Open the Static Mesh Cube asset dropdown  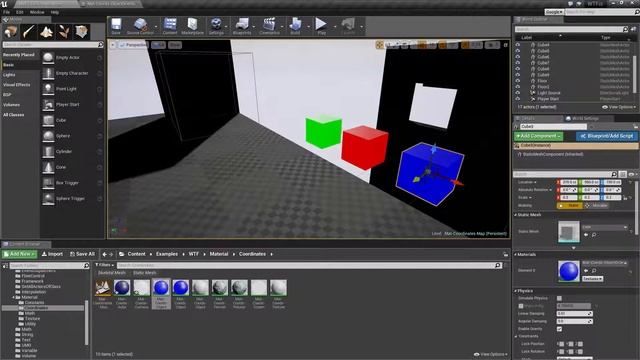(x=604, y=227)
